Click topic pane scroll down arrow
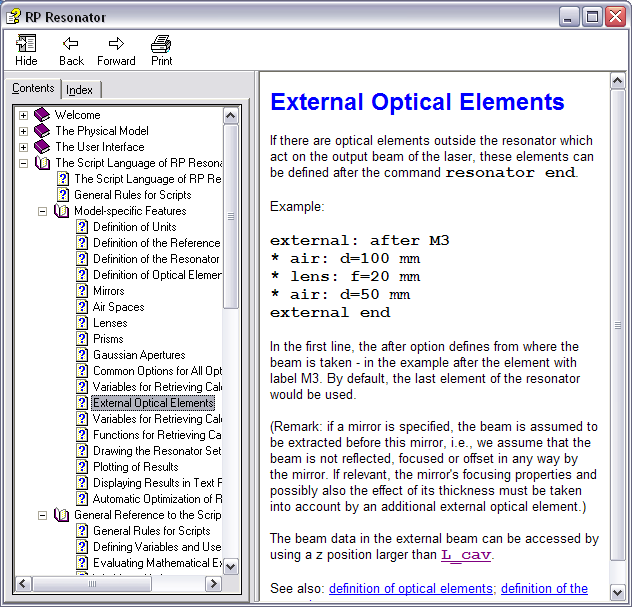Screen dimensions: 632x607 pyautogui.click(x=617, y=592)
